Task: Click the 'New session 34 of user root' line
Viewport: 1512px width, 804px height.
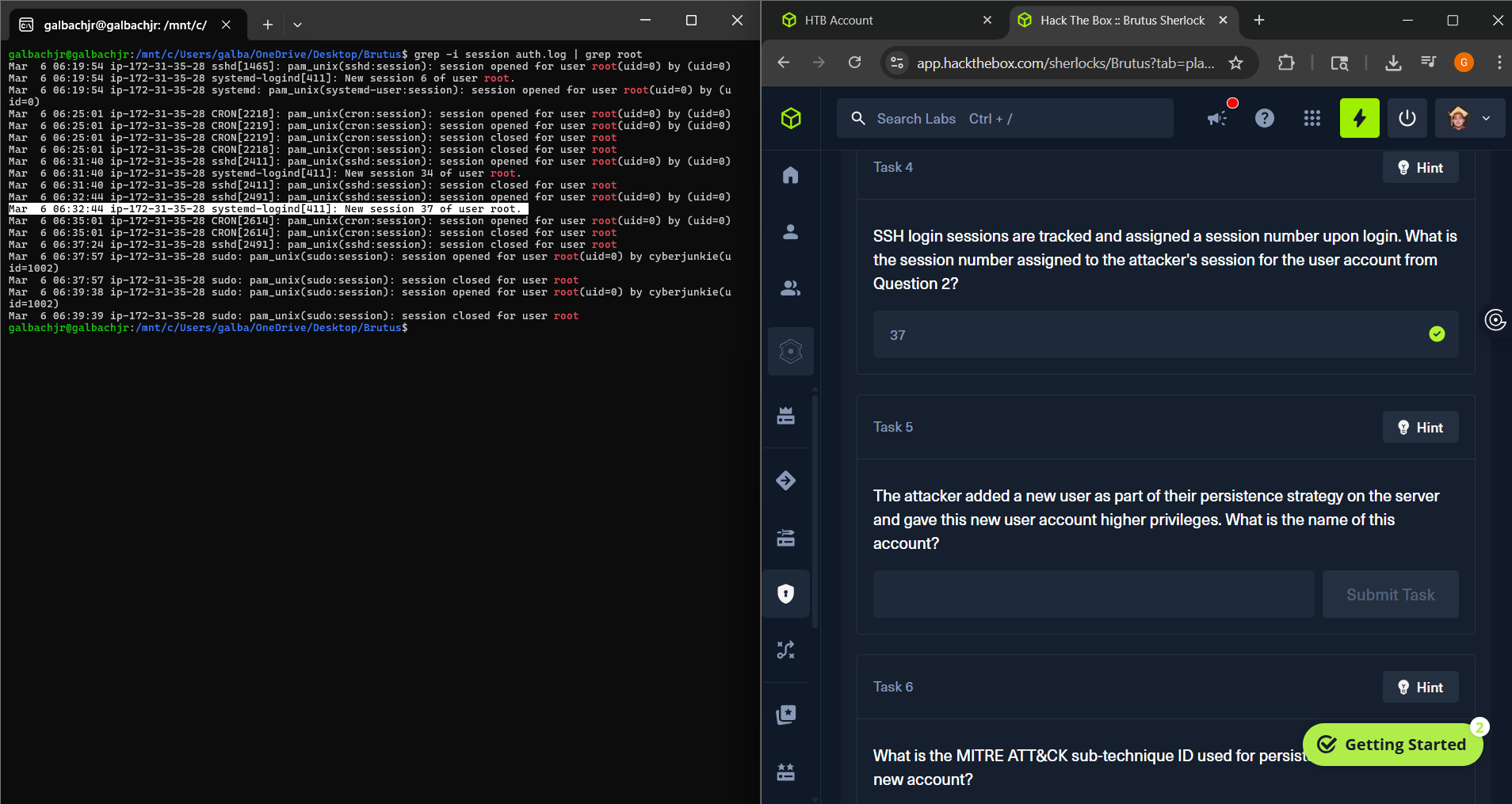Action: point(265,173)
